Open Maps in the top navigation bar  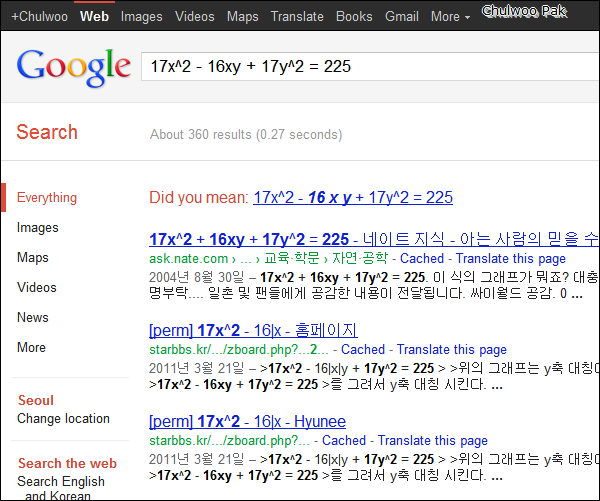coord(243,16)
